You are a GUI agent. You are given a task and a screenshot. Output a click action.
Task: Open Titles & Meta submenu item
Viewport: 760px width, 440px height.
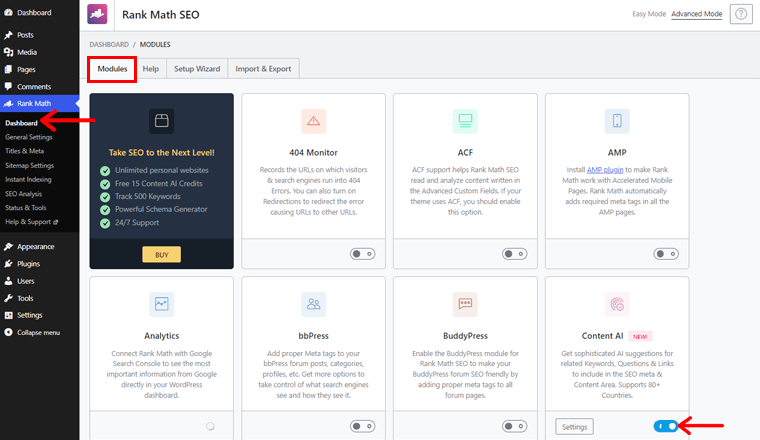pyautogui.click(x=24, y=151)
